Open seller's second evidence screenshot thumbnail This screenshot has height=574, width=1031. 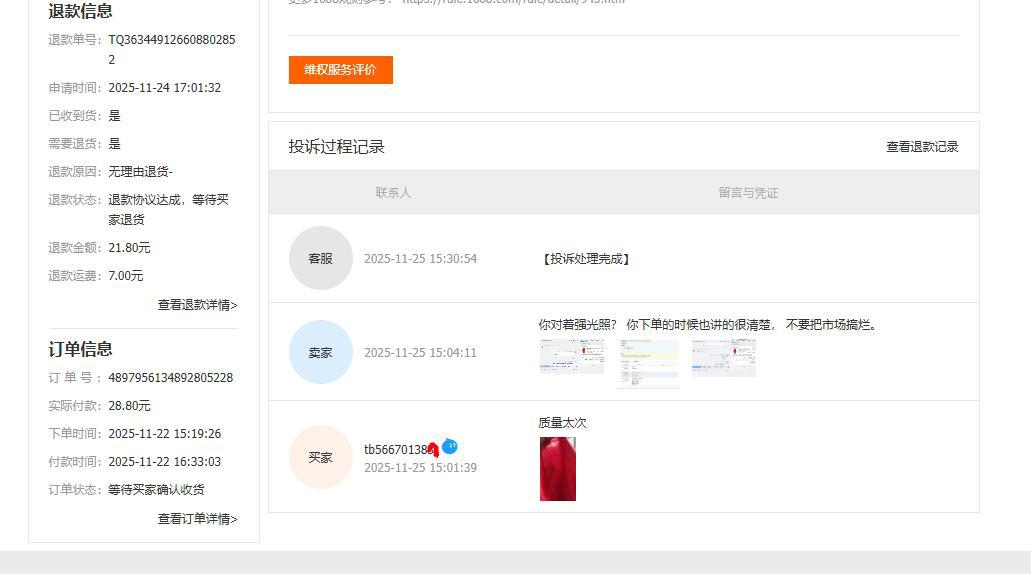(x=648, y=364)
